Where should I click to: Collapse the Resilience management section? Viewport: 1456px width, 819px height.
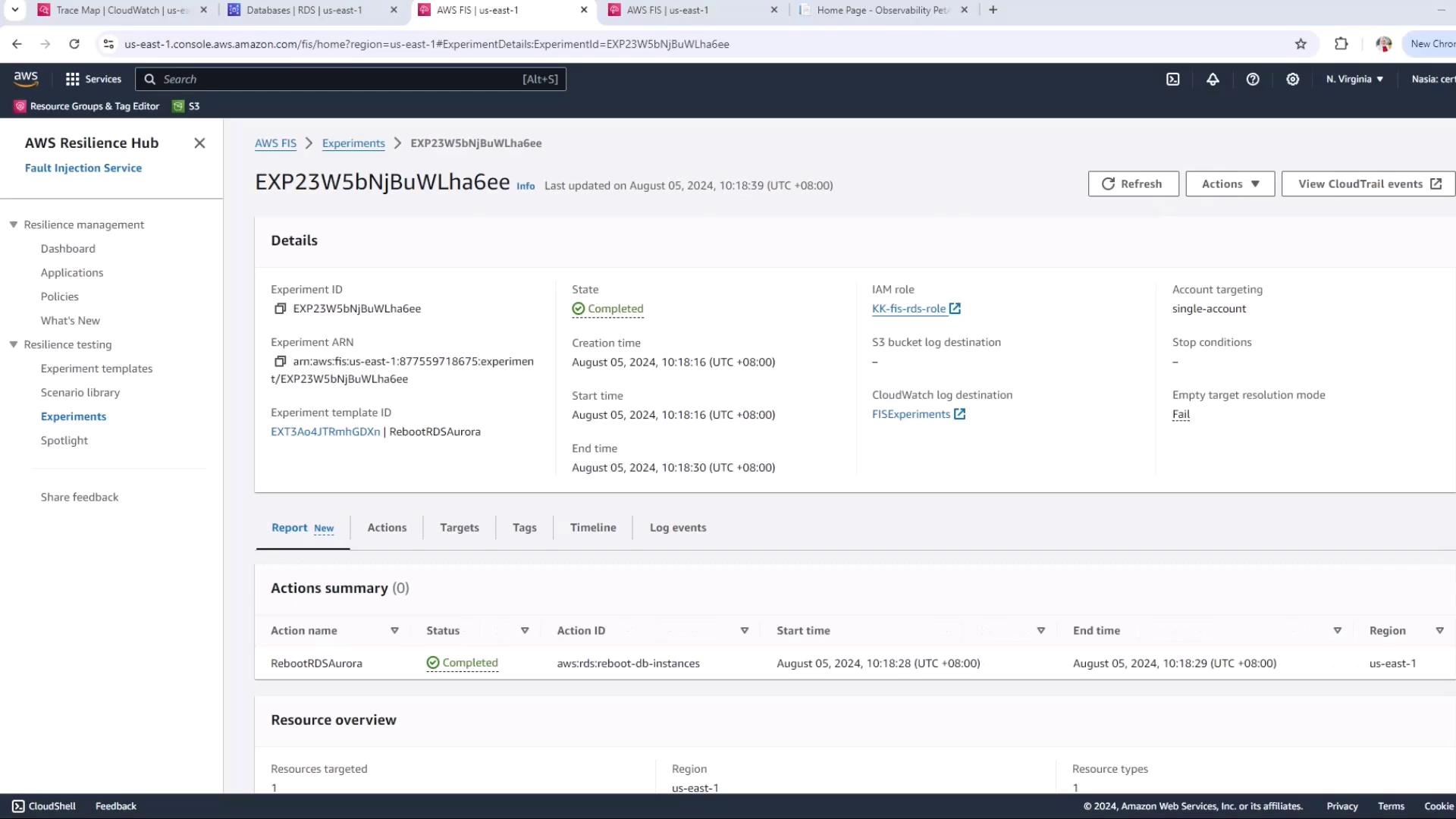[14, 224]
